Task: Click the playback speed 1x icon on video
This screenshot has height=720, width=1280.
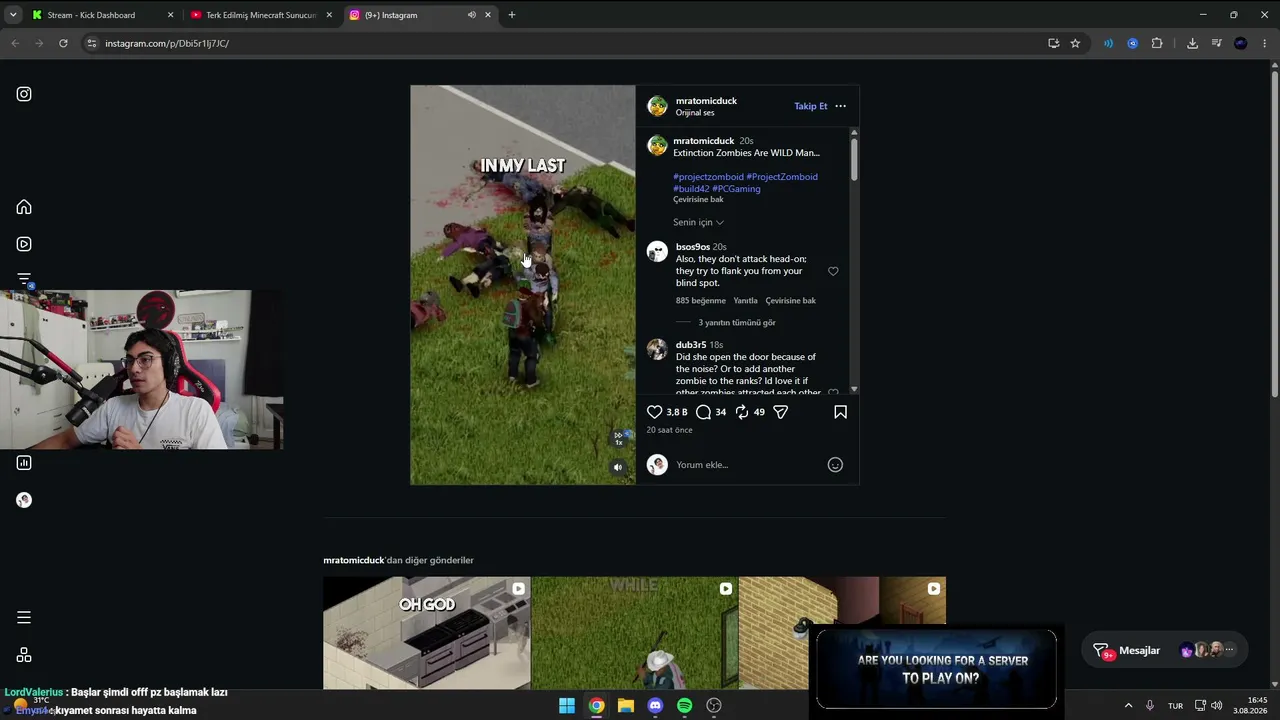Action: (618, 438)
